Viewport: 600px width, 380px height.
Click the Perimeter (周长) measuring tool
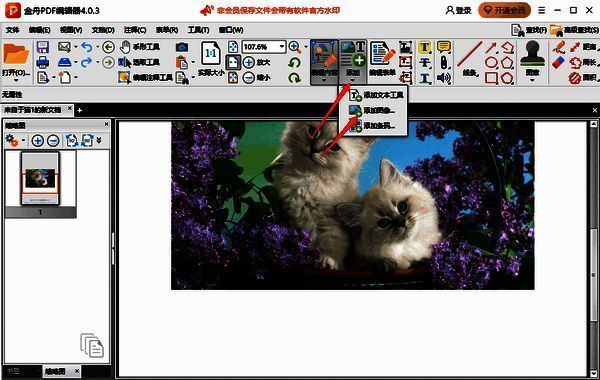coord(583,62)
